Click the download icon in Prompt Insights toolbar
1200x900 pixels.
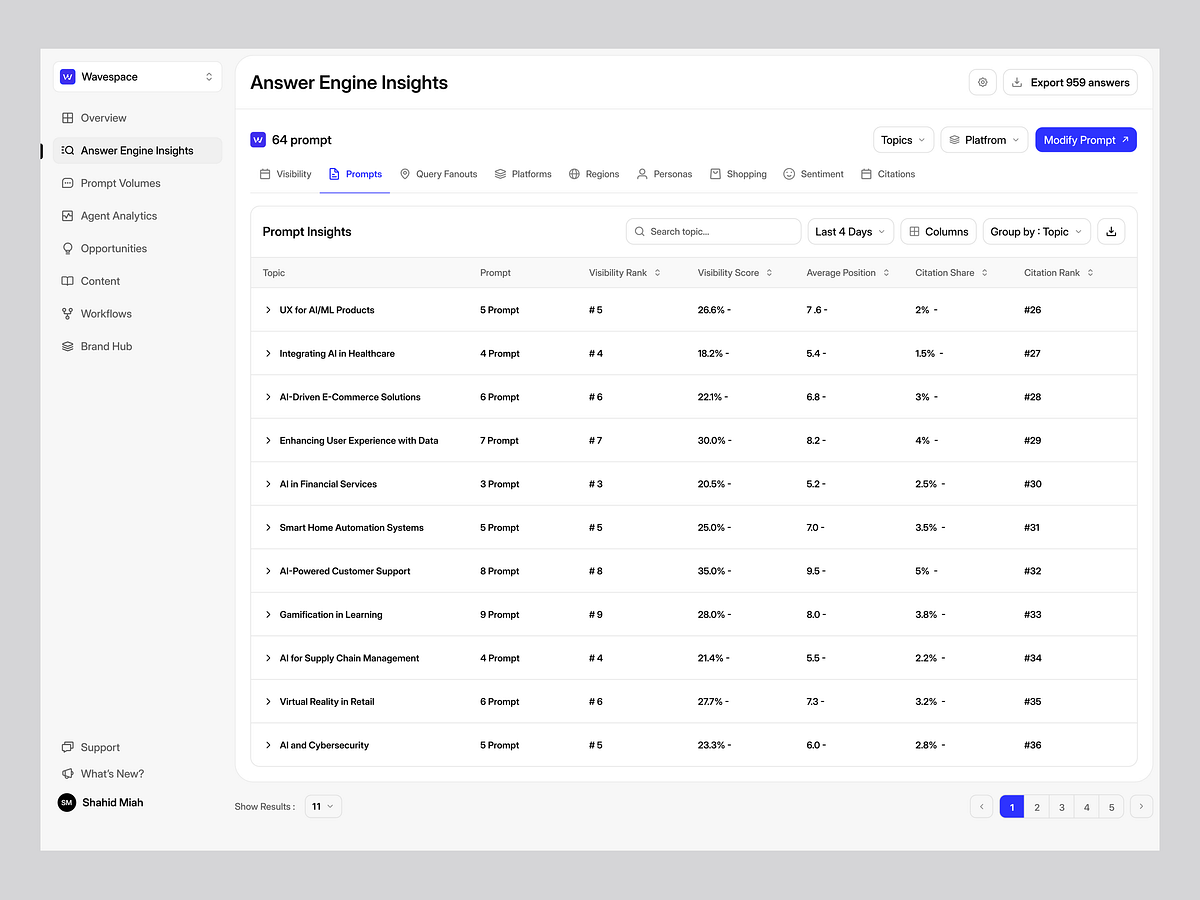pos(1111,231)
